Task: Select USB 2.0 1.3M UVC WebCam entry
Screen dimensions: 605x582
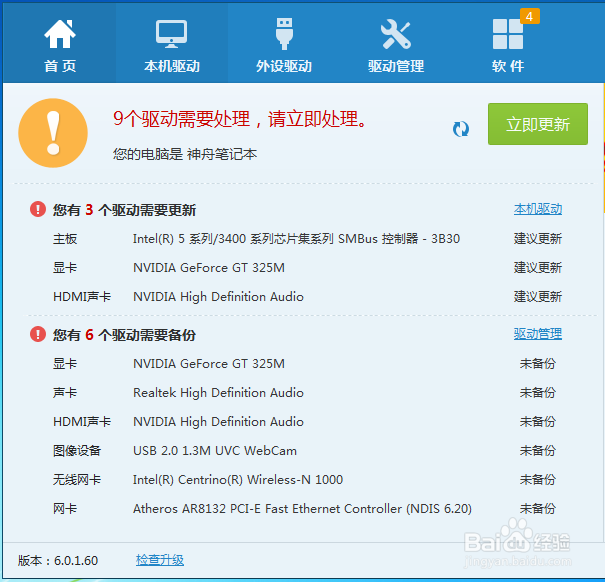Action: coord(215,450)
